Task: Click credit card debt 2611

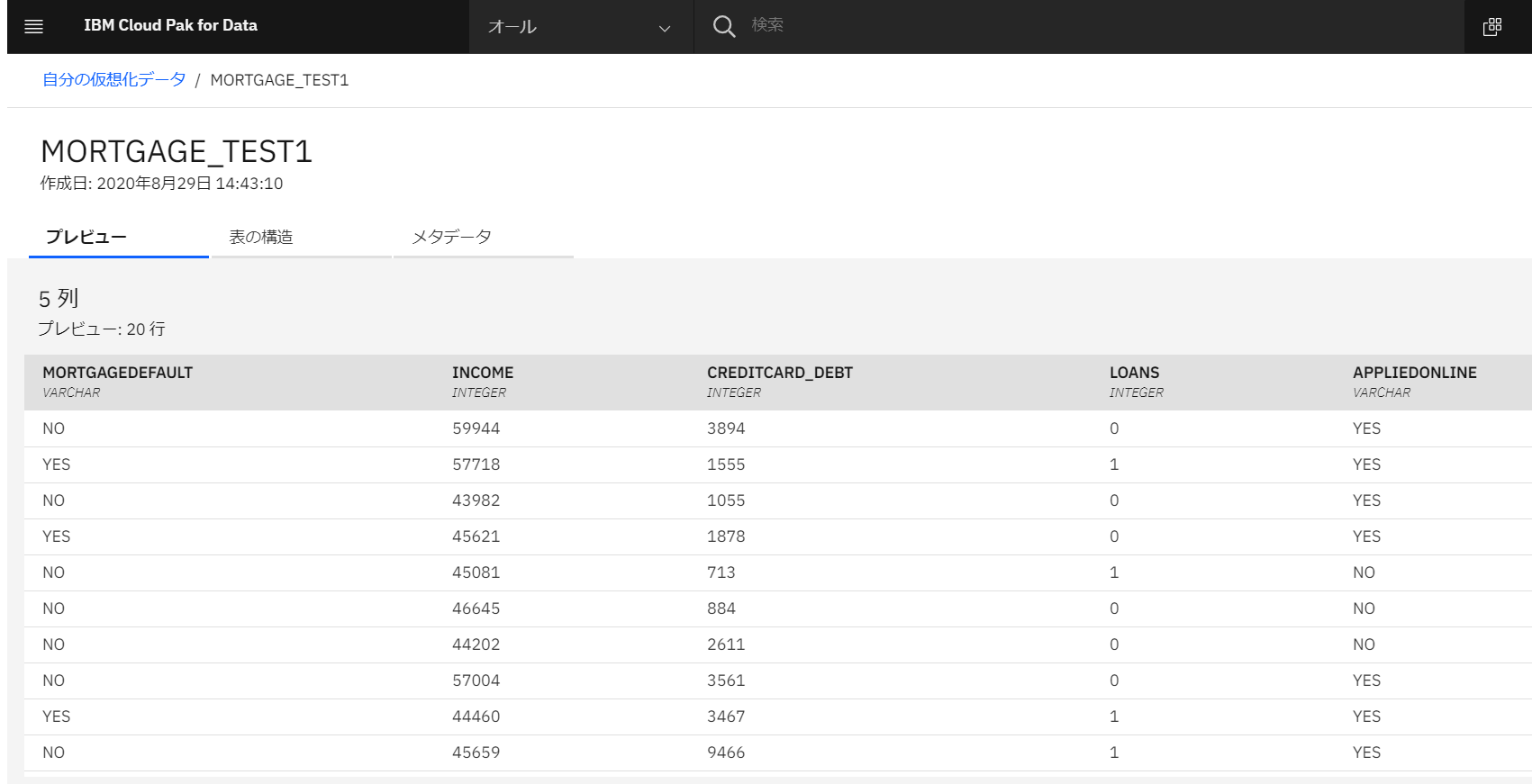Action: tap(726, 644)
